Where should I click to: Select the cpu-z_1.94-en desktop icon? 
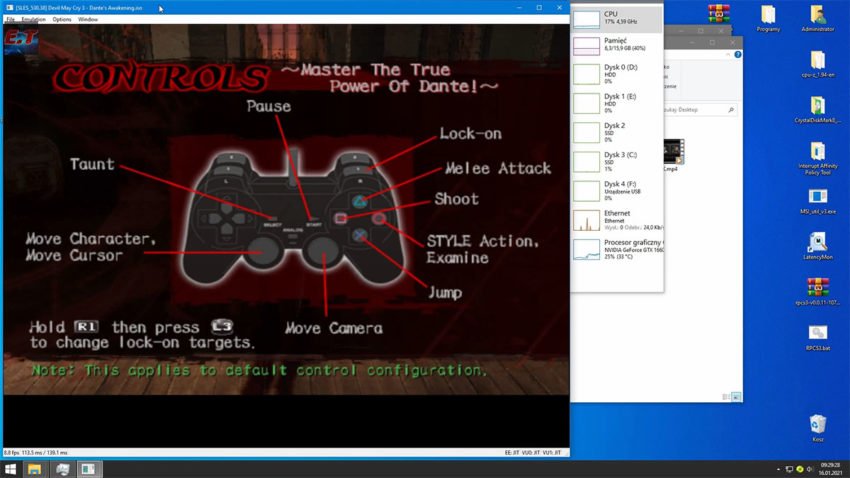click(817, 64)
